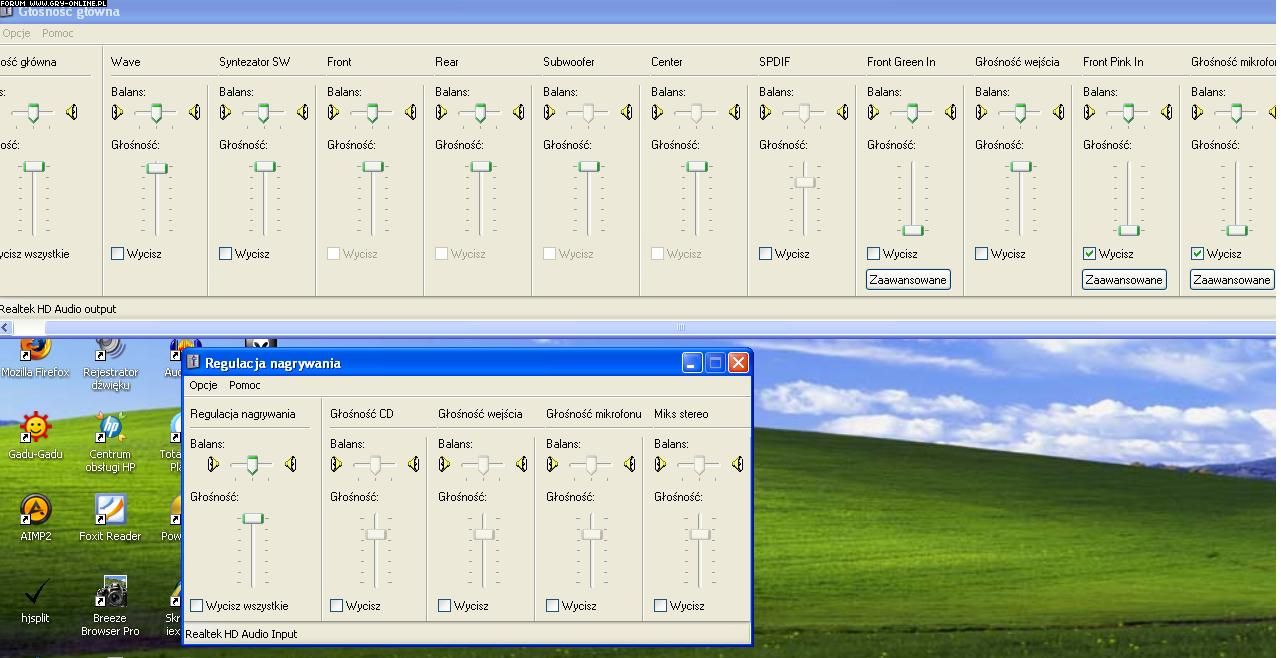Select the Gadu-Gadu desktop icon
Viewport: 1281px width, 658px height.
[x=35, y=436]
